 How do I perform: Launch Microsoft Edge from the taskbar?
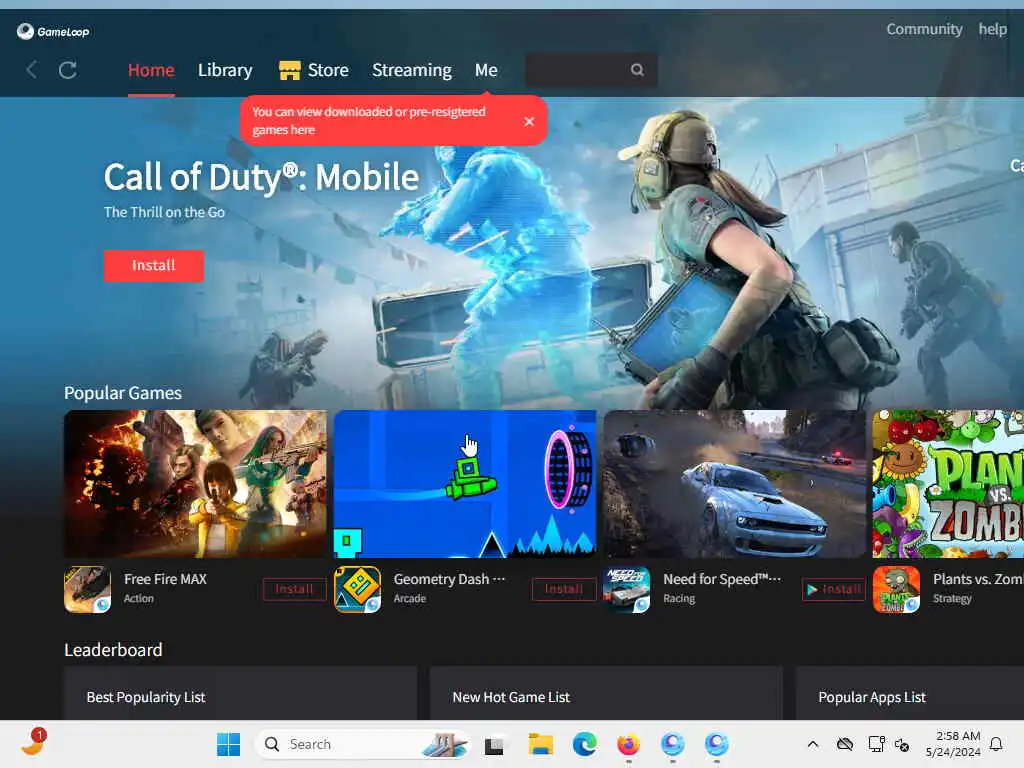click(x=584, y=744)
